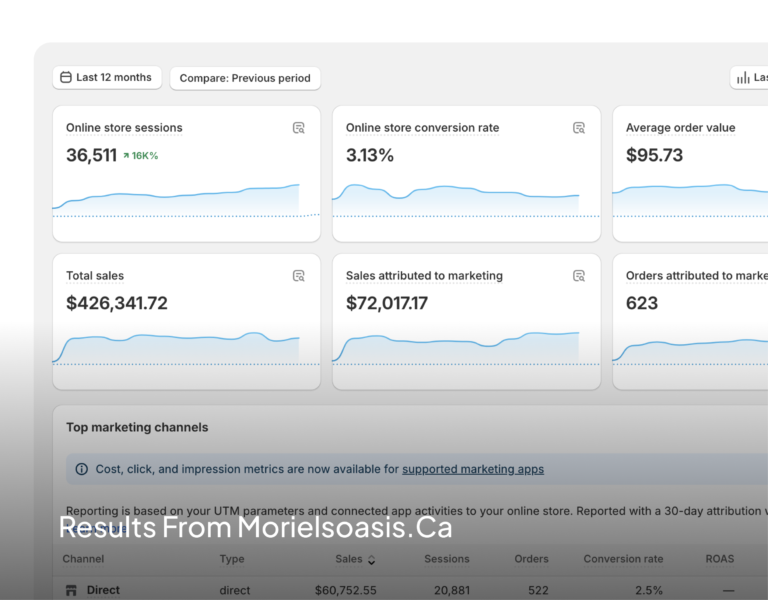Click the conversion rate sparkline chart
Image resolution: width=768 pixels, height=600 pixels.
click(x=466, y=200)
